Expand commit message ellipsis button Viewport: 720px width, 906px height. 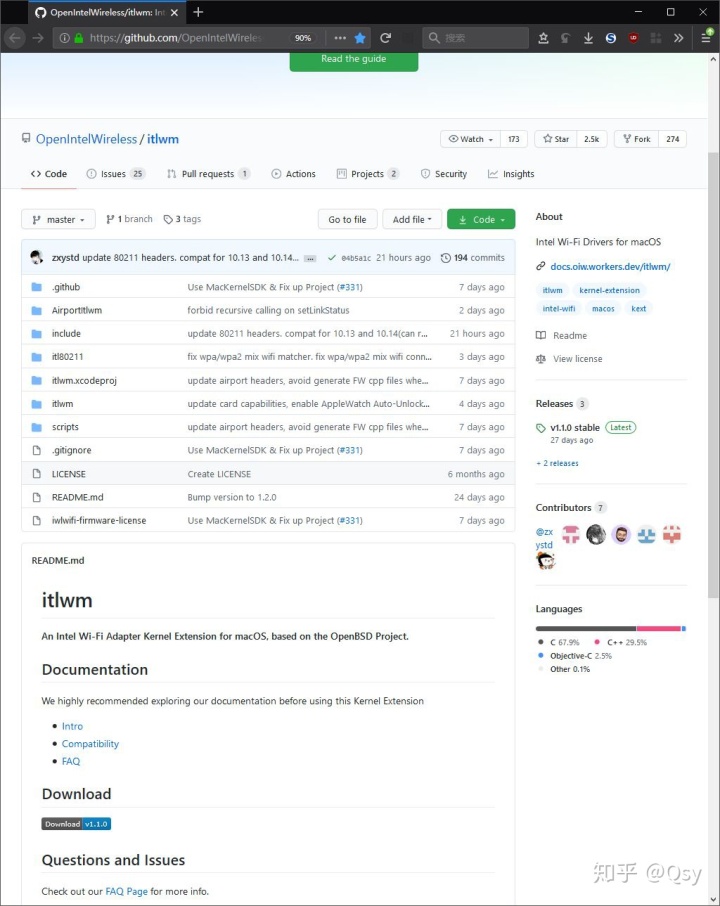[x=310, y=258]
